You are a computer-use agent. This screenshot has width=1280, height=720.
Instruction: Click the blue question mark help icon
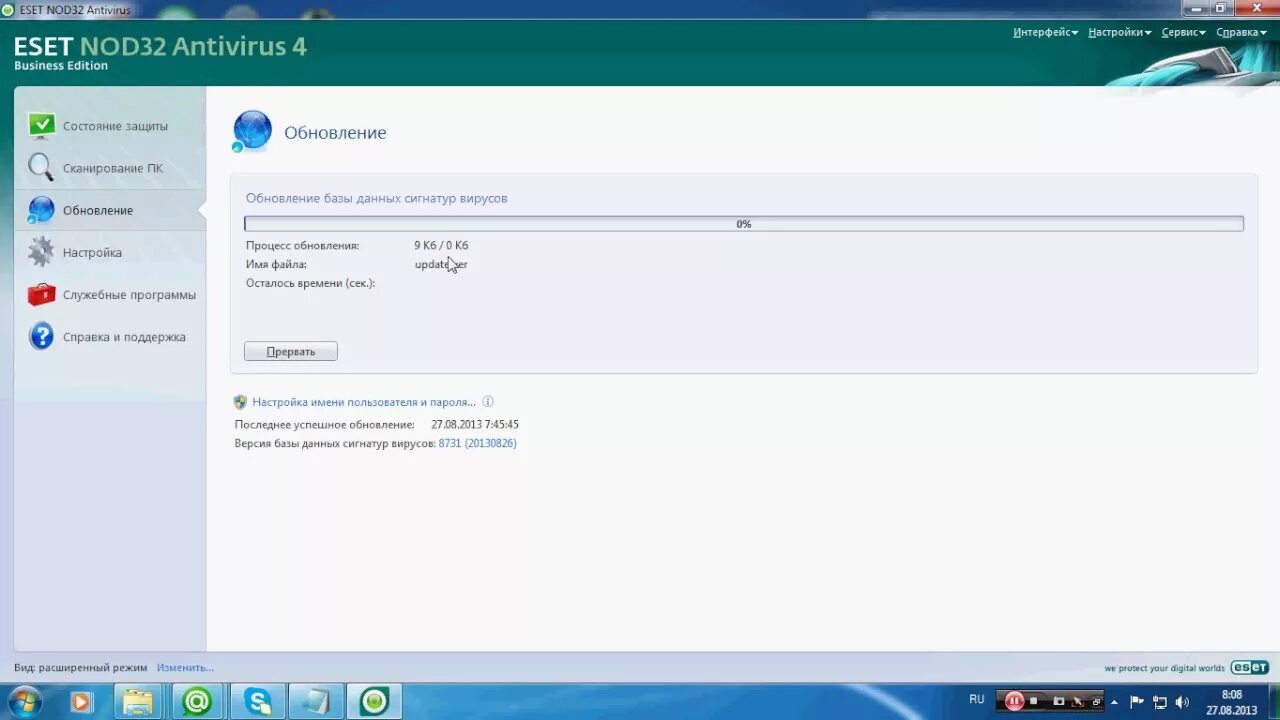tap(41, 336)
